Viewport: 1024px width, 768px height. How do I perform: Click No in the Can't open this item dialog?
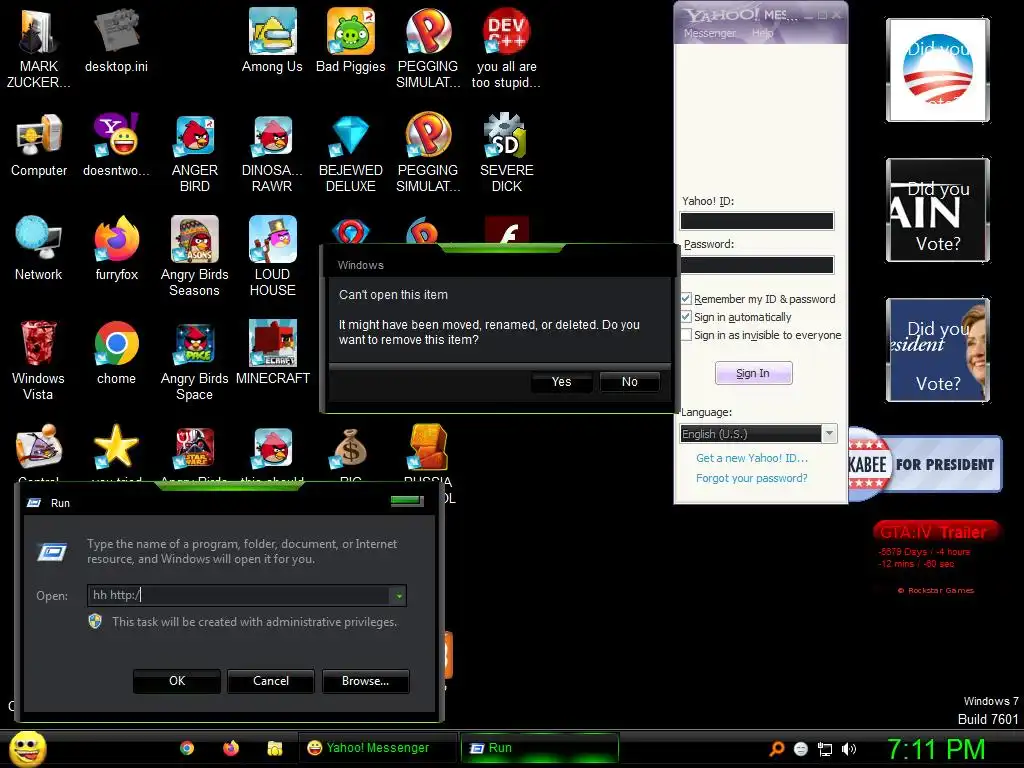[x=630, y=381]
